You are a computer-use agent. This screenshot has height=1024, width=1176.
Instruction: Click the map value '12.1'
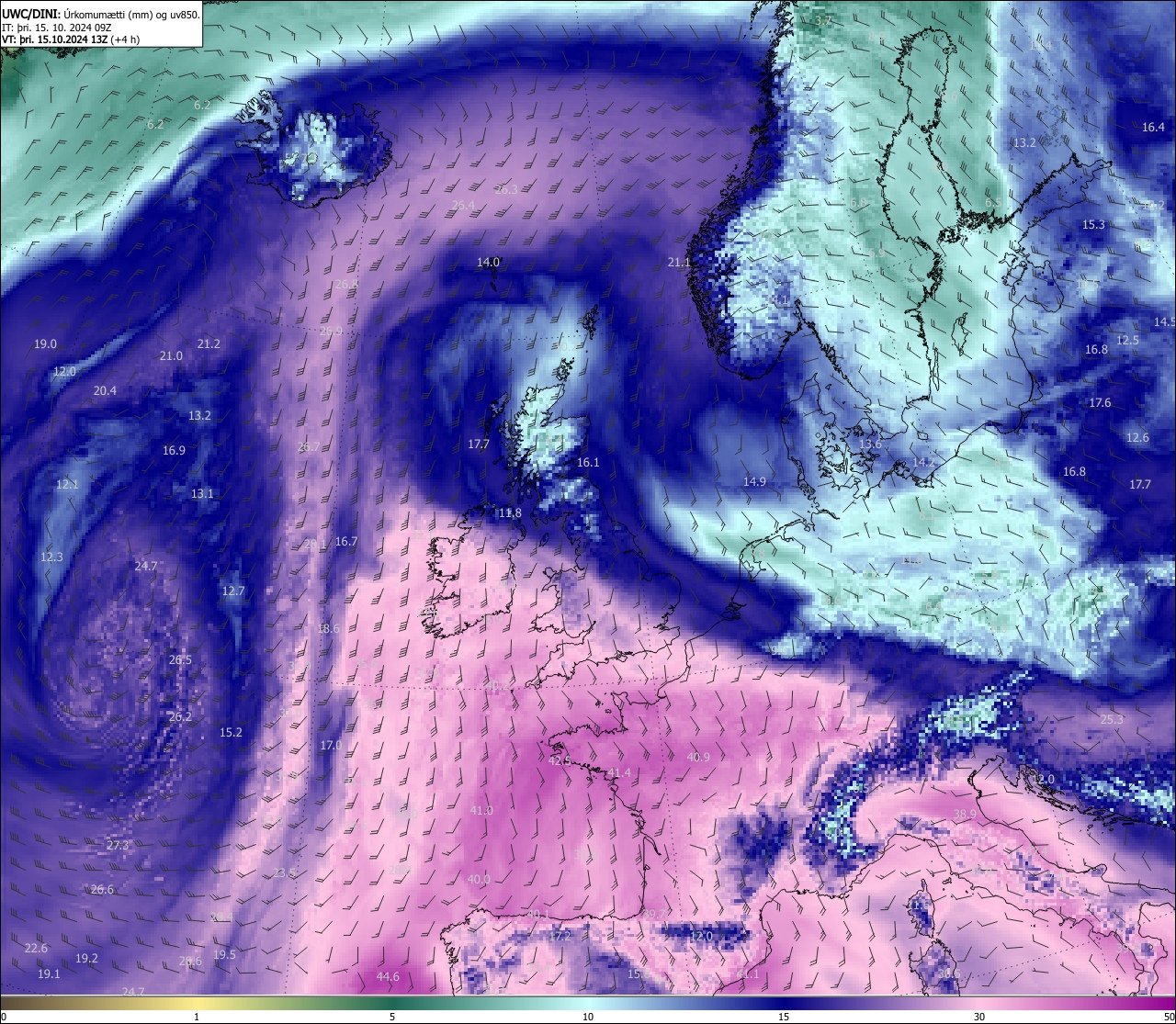point(67,484)
